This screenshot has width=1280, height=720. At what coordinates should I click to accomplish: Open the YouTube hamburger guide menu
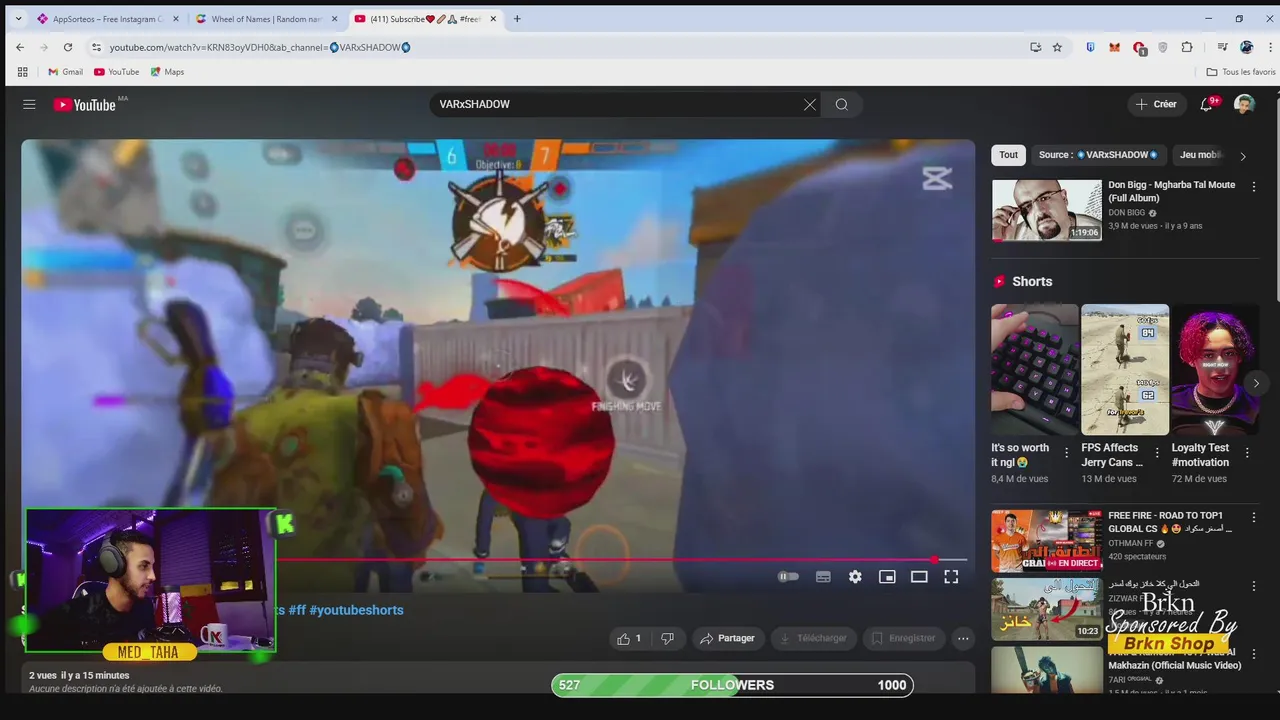[x=29, y=104]
